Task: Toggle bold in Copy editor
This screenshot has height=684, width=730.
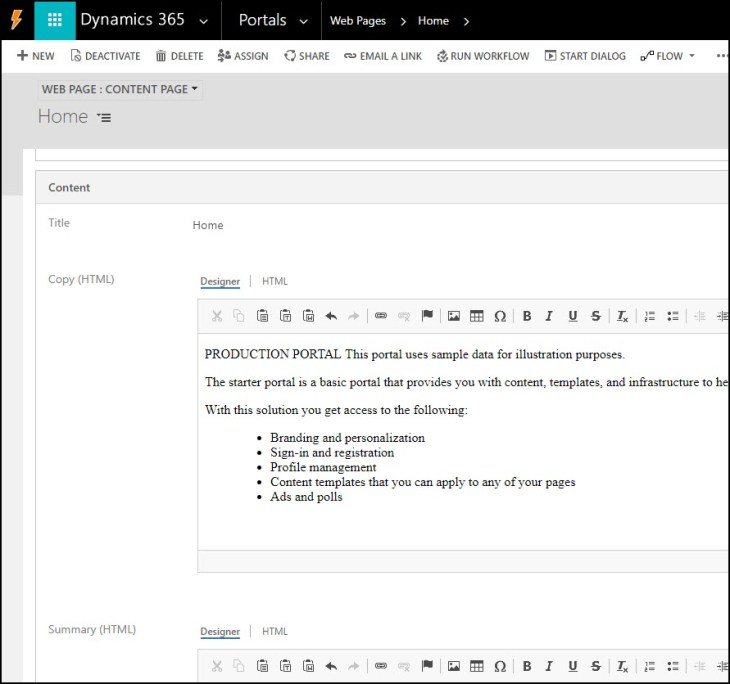Action: coord(527,316)
